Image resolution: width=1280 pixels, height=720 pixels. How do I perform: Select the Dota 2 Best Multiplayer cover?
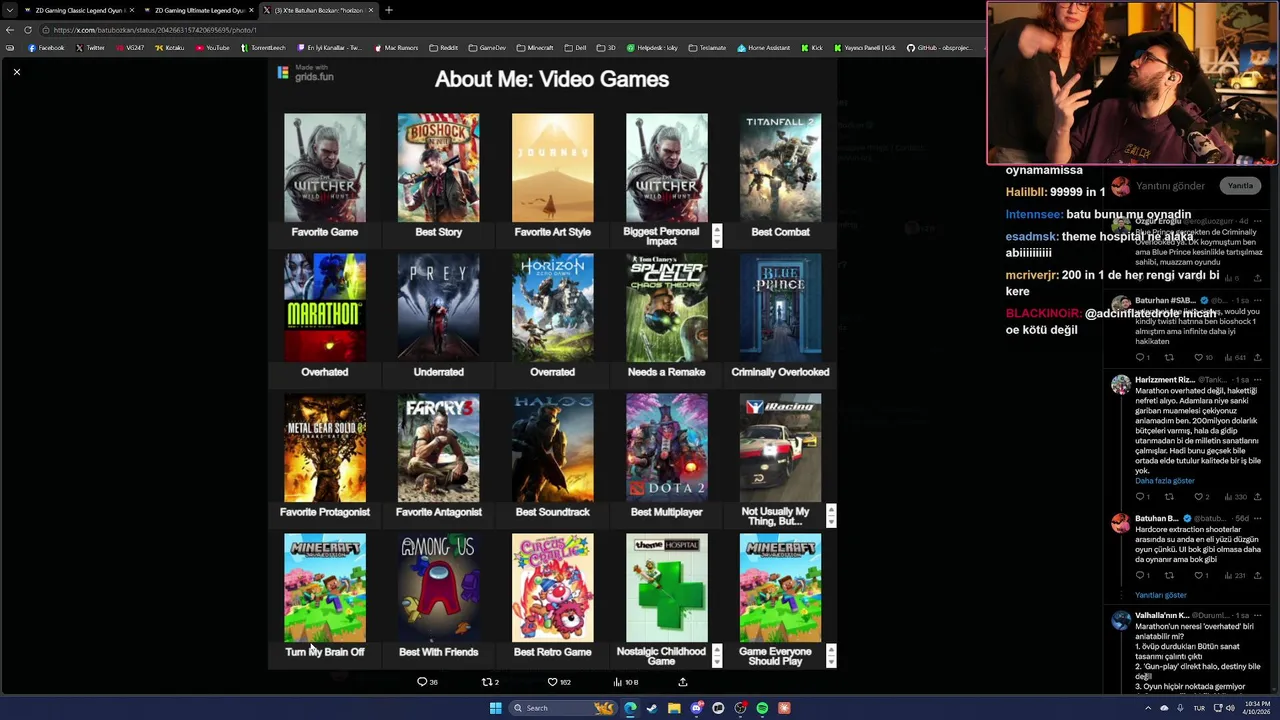[666, 447]
